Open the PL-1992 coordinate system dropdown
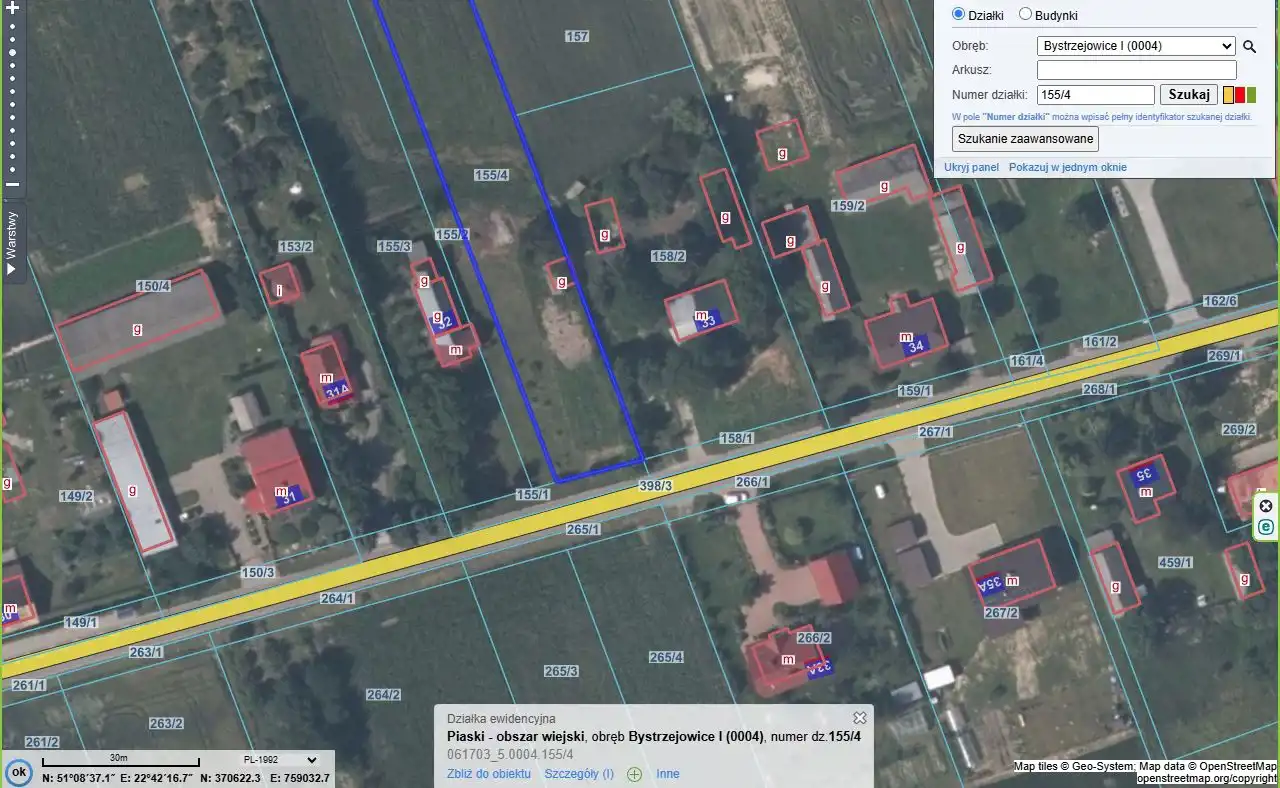The image size is (1280, 788). click(x=273, y=760)
